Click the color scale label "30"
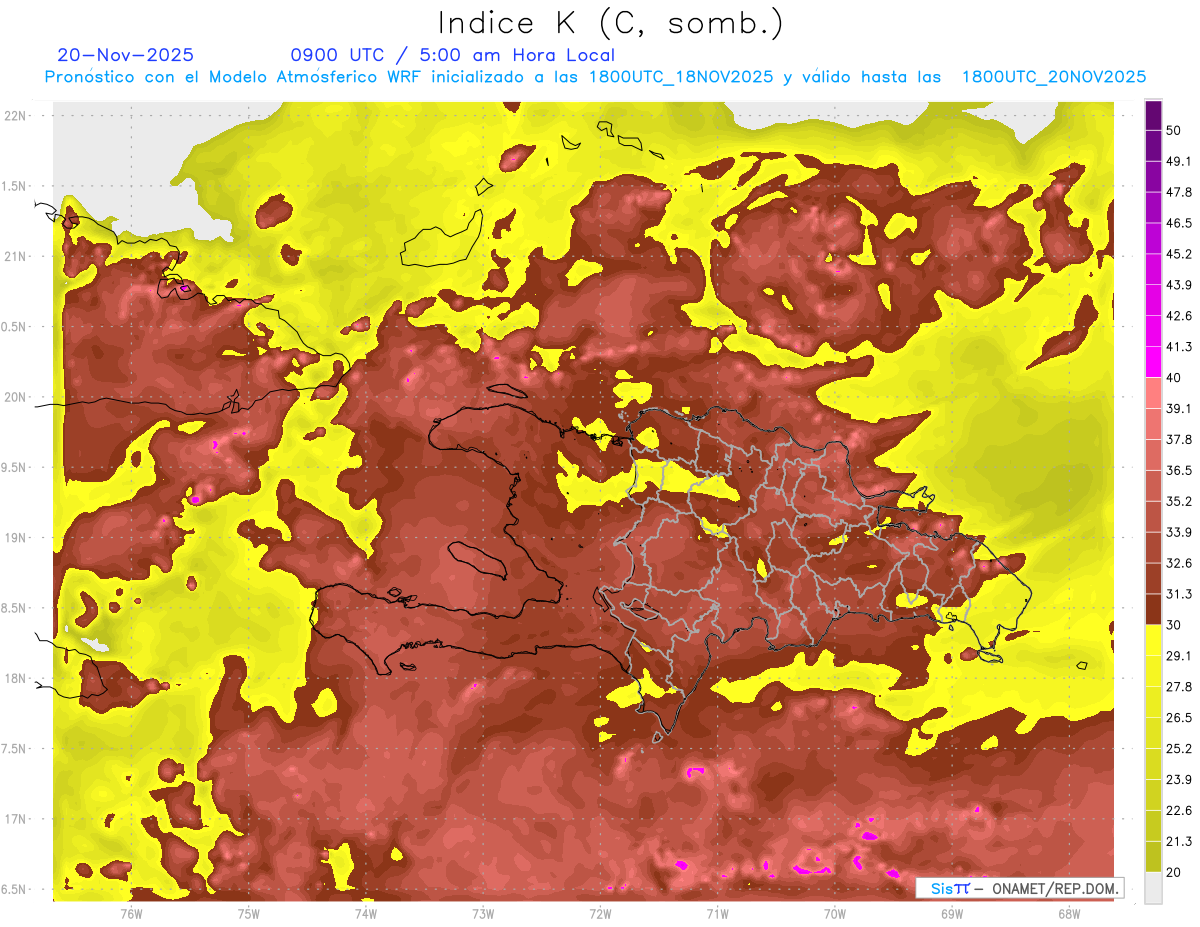The height and width of the screenshot is (927, 1200). point(1176,625)
